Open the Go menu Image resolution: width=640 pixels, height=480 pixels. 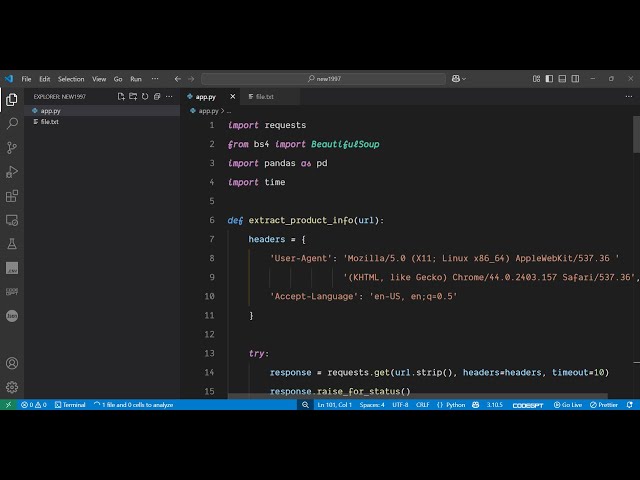tap(118, 79)
